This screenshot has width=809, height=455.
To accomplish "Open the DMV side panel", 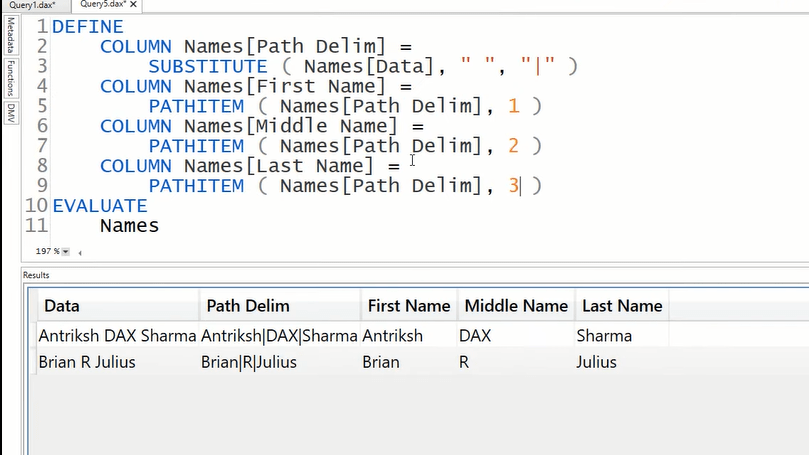I will (x=11, y=113).
